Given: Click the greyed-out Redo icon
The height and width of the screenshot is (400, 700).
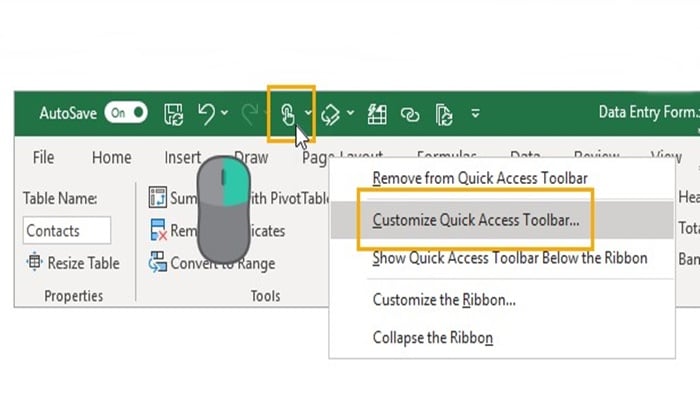Looking at the screenshot, I should [x=250, y=114].
